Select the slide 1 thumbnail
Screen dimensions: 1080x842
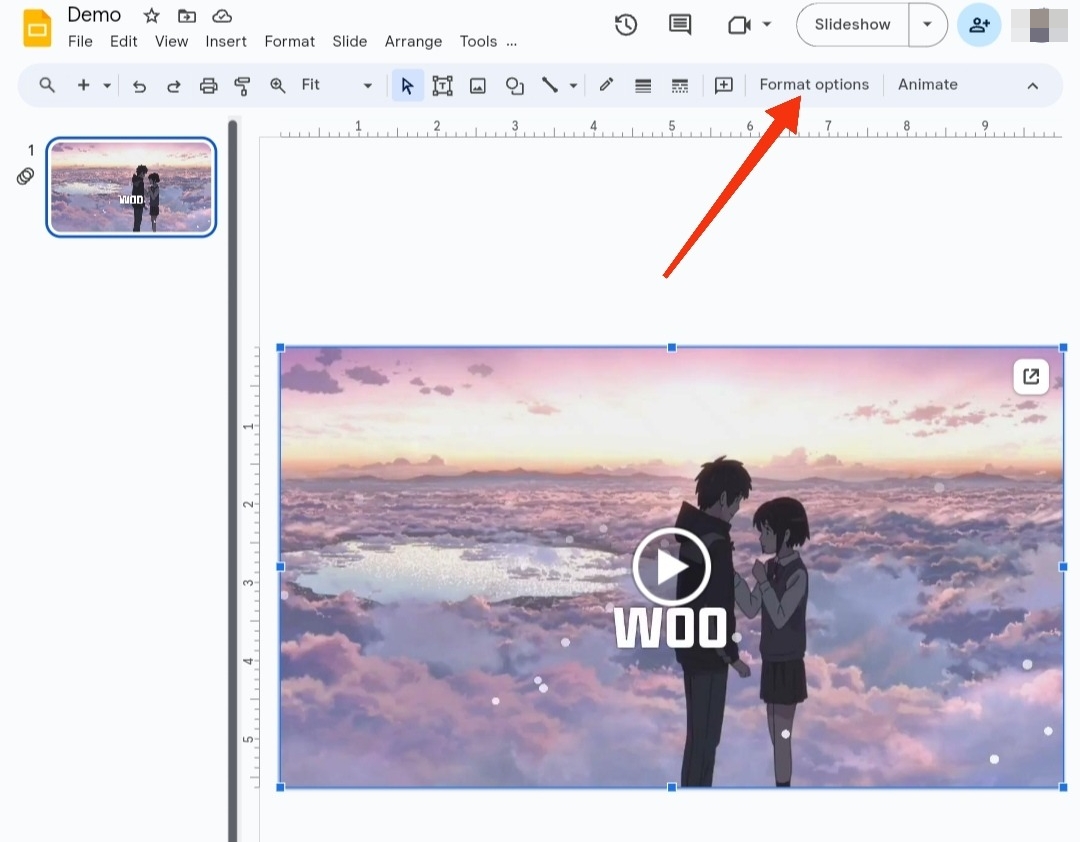[131, 187]
